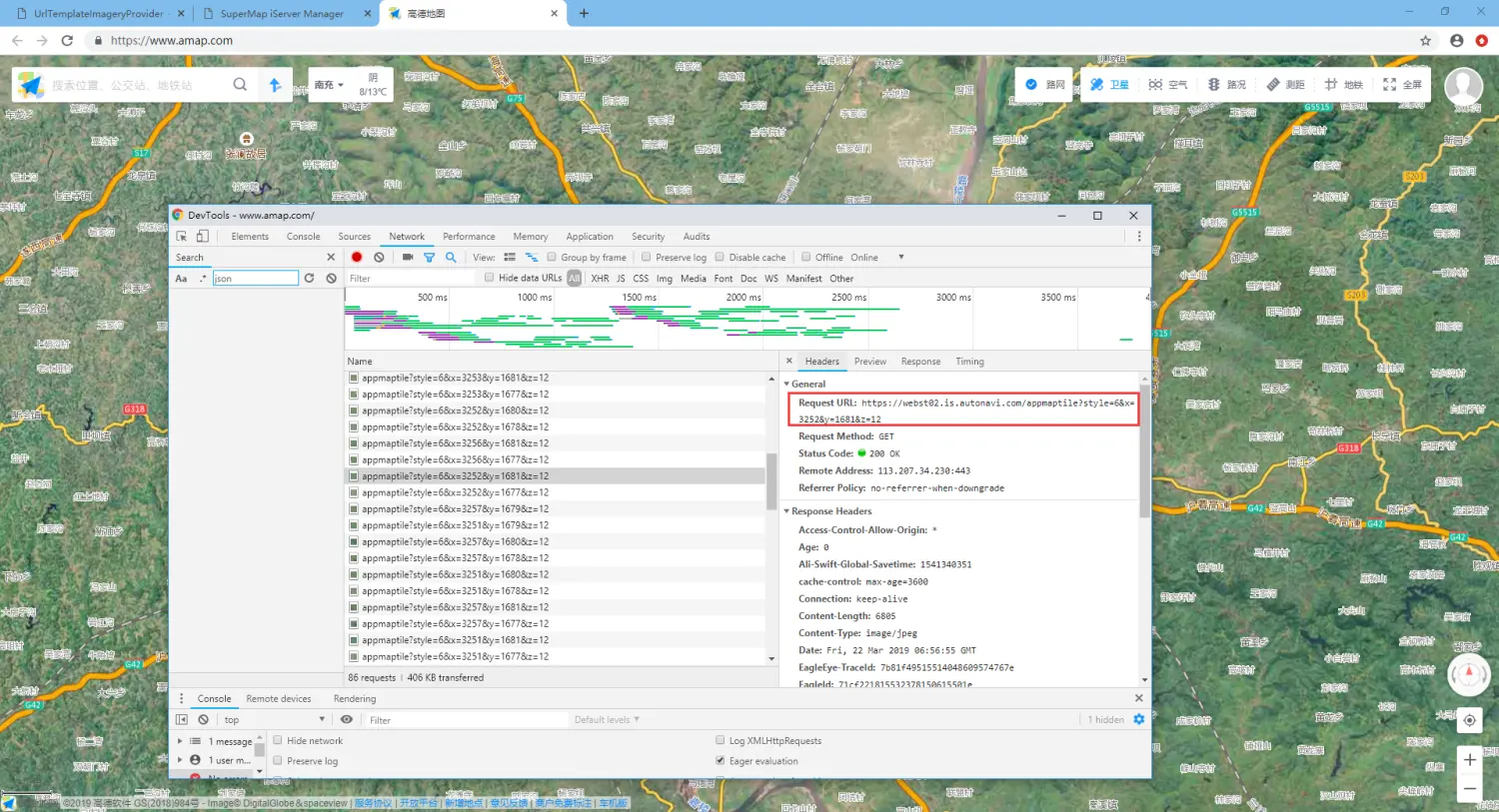1499x812 pixels.
Task: Center the map on my location
Action: (x=1469, y=720)
